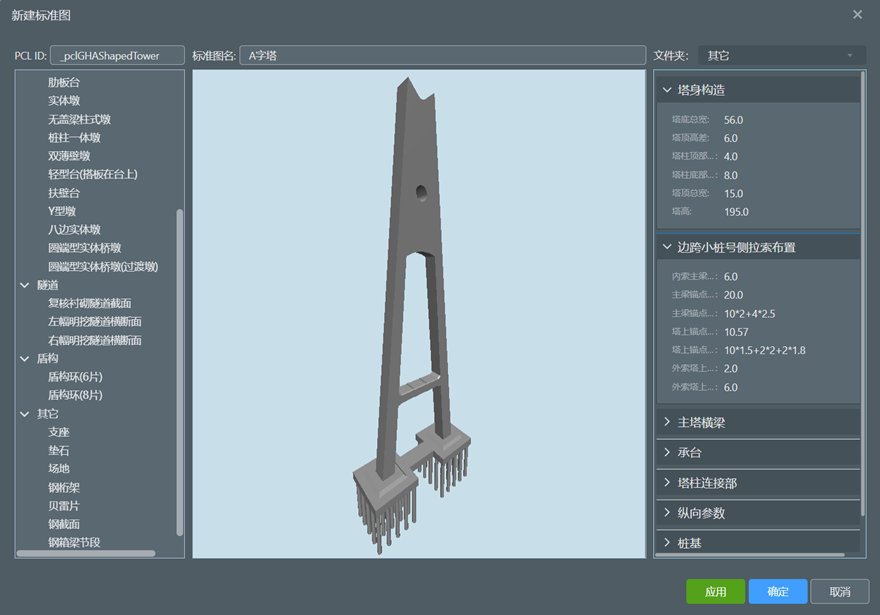This screenshot has height=615, width=880.
Task: Select 双薄壁墩 in the tree
Action: pyautogui.click(x=69, y=156)
